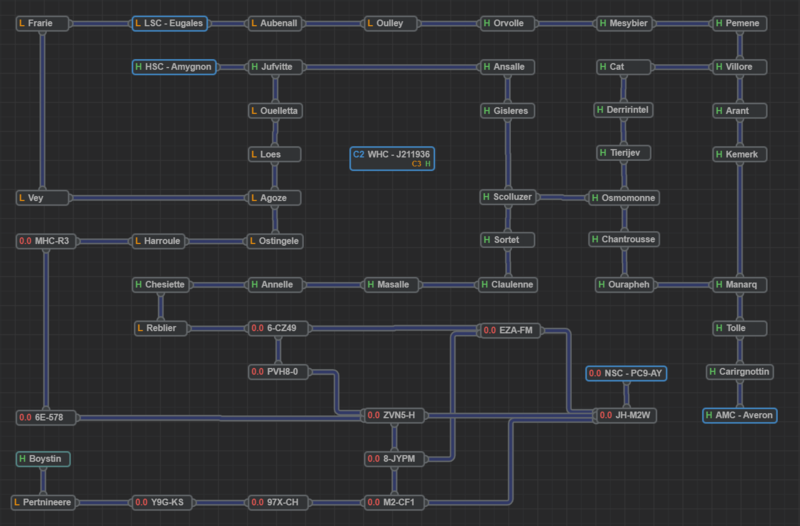Click the Boystin system node
Viewport: 800px width, 526px height.
point(43,459)
